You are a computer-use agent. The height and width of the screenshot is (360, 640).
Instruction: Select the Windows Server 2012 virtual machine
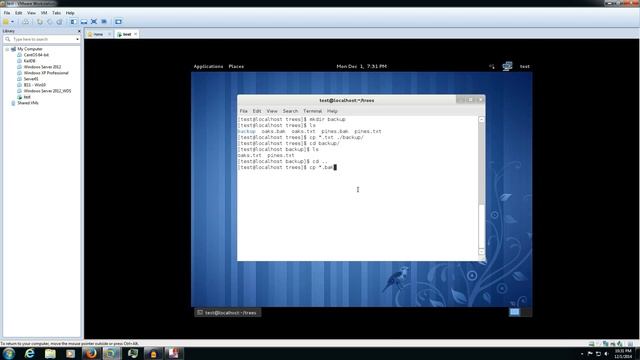(x=42, y=67)
